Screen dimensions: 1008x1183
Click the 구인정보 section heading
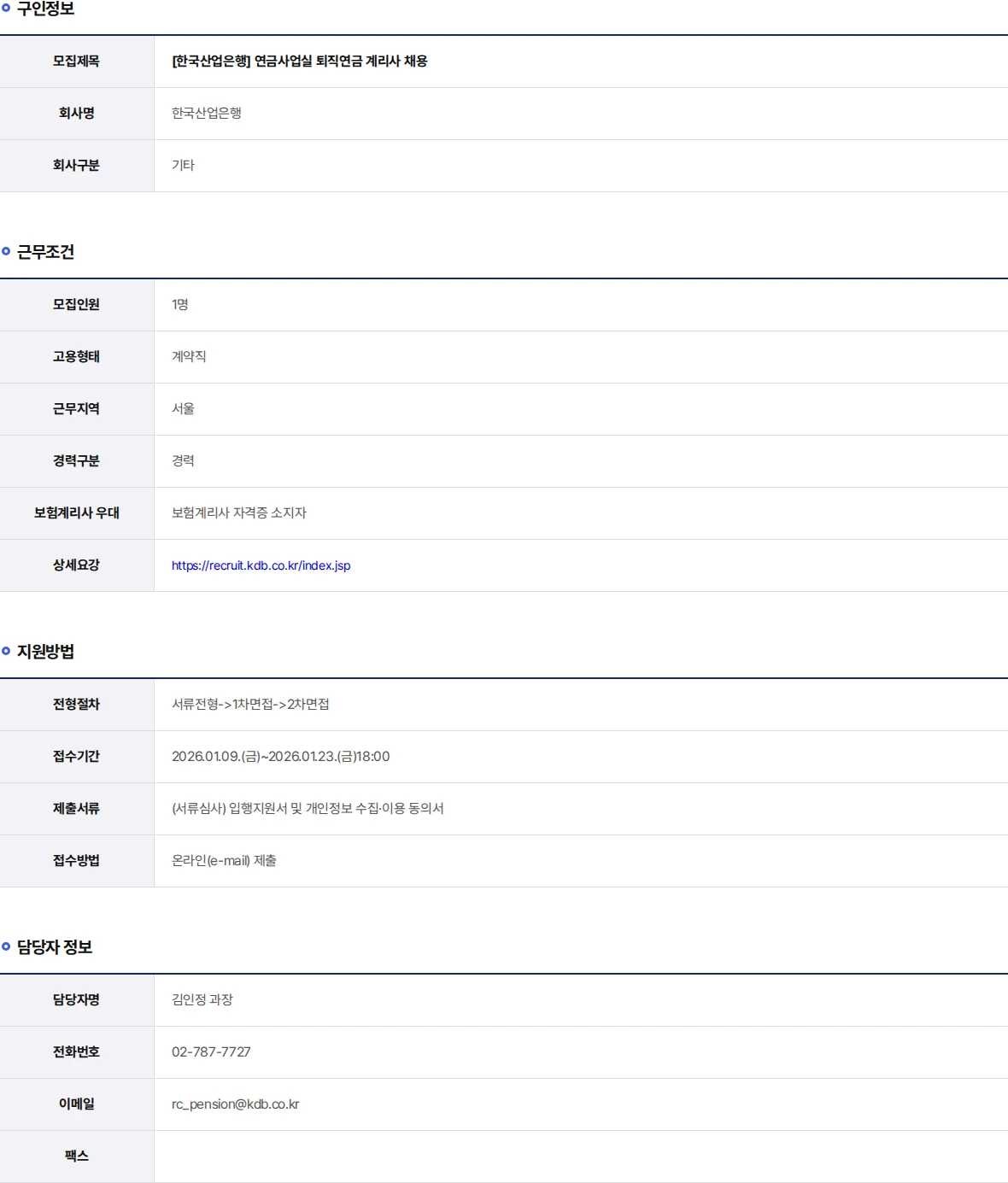pos(45,9)
